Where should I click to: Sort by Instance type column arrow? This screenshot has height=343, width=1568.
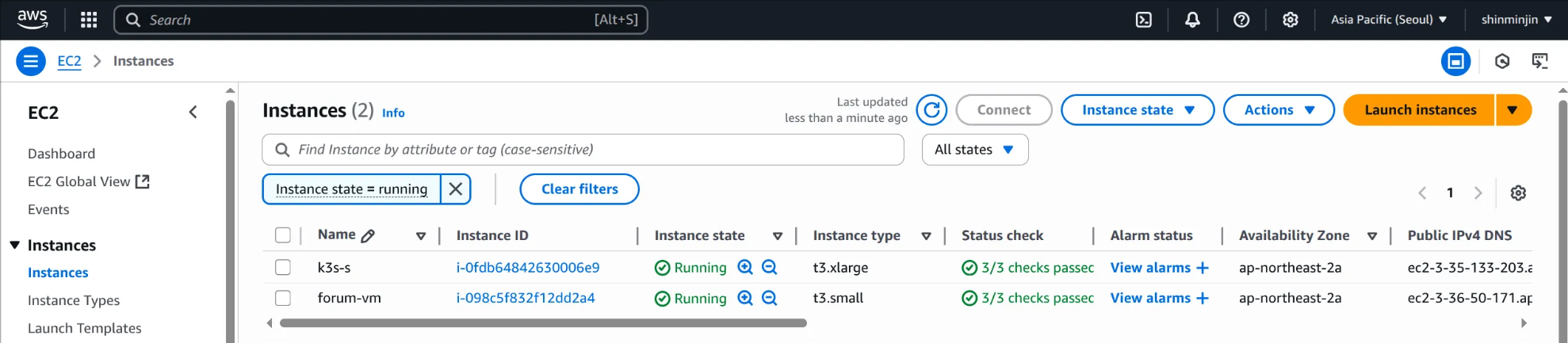click(926, 236)
